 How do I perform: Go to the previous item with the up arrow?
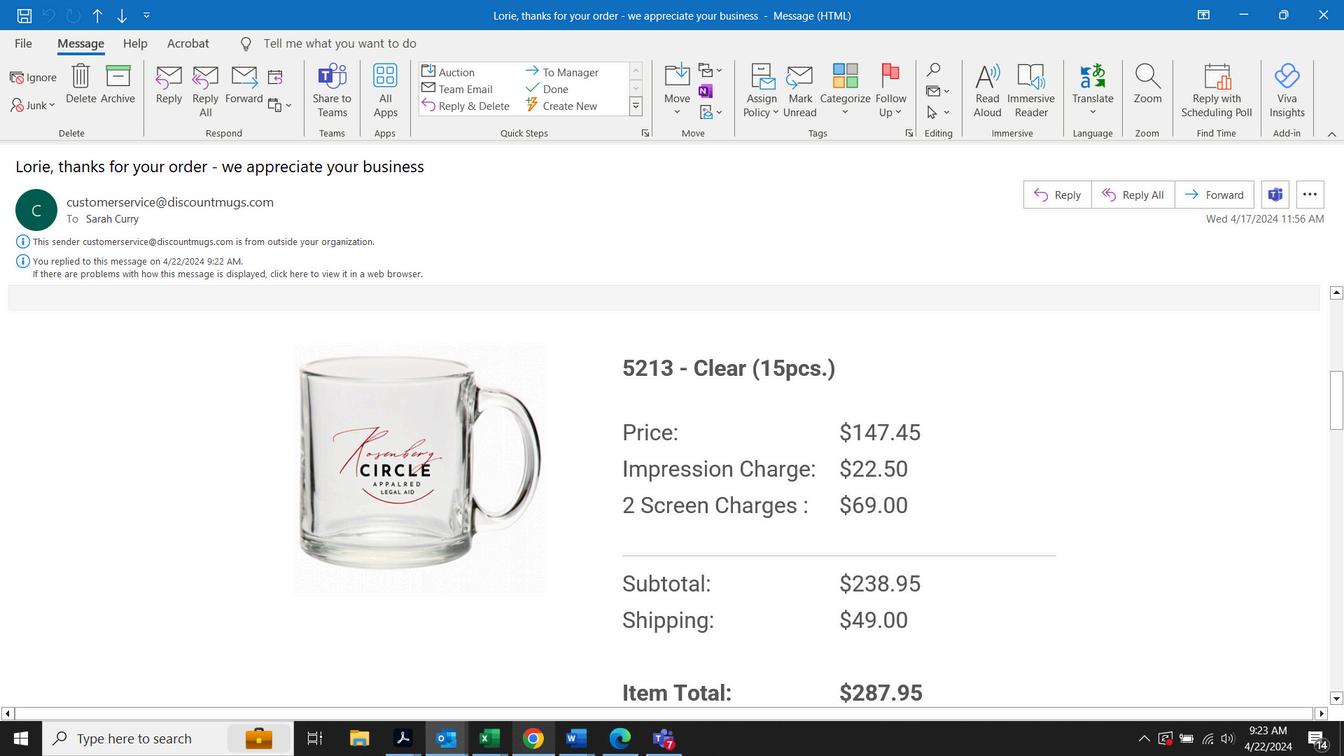tap(98, 15)
